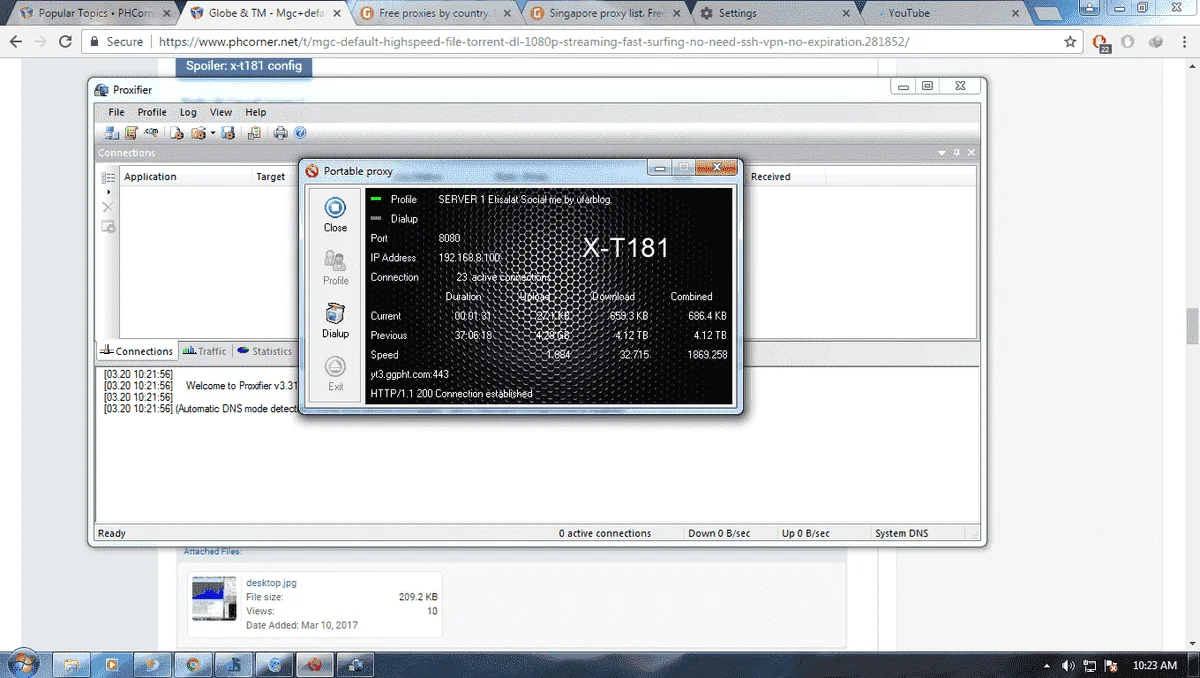The height and width of the screenshot is (678, 1200).
Task: Click the grey X icon in the Connections sidebar
Action: [108, 207]
